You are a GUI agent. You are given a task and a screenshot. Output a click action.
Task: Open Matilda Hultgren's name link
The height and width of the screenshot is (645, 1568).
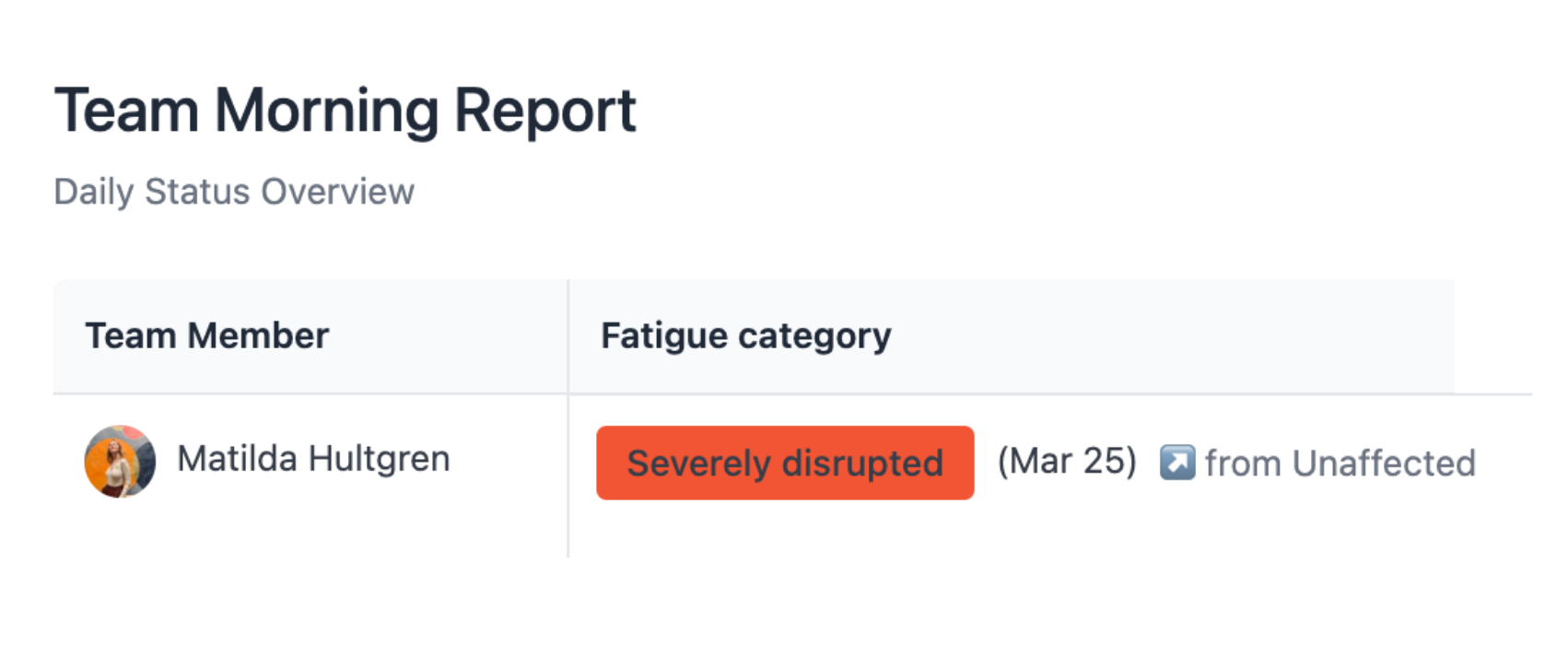pyautogui.click(x=313, y=459)
